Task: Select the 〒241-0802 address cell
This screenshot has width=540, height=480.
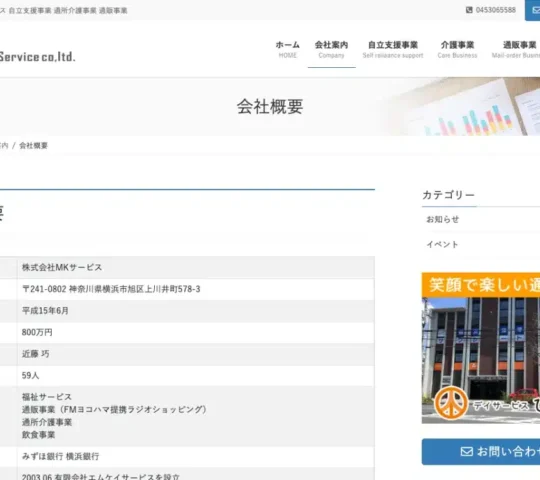Action: point(196,289)
